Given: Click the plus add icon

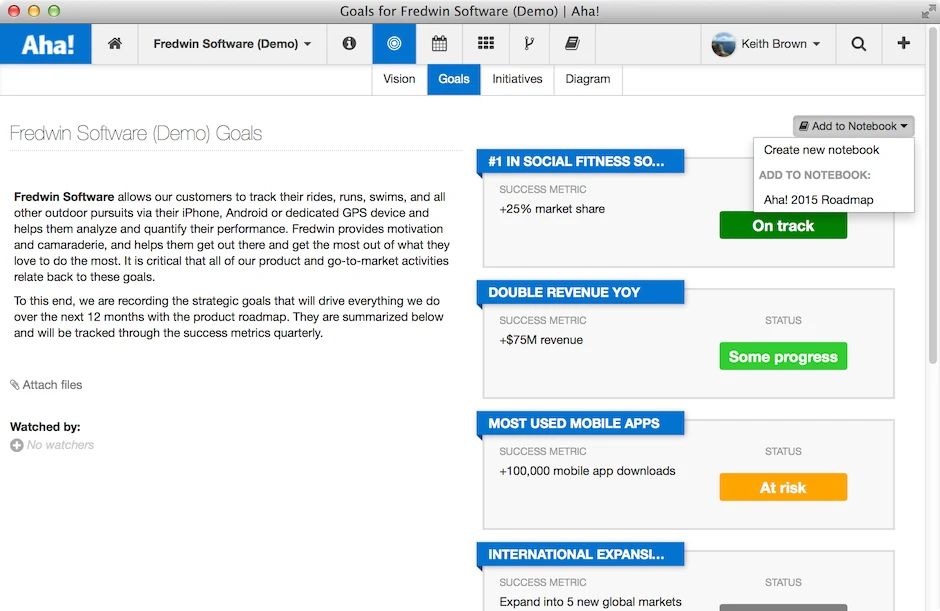Looking at the screenshot, I should pos(903,43).
